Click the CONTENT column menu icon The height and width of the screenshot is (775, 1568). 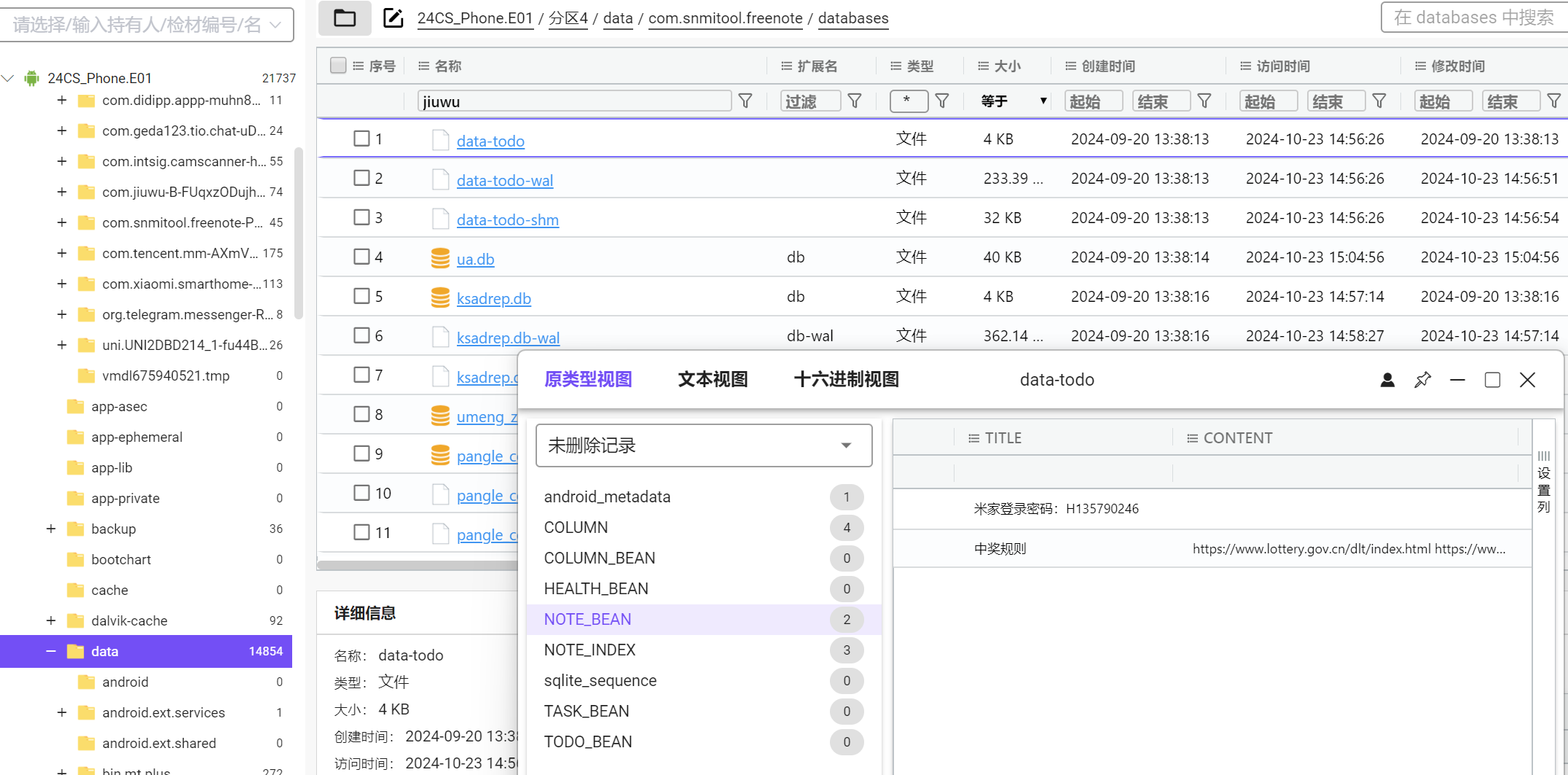pos(1192,438)
